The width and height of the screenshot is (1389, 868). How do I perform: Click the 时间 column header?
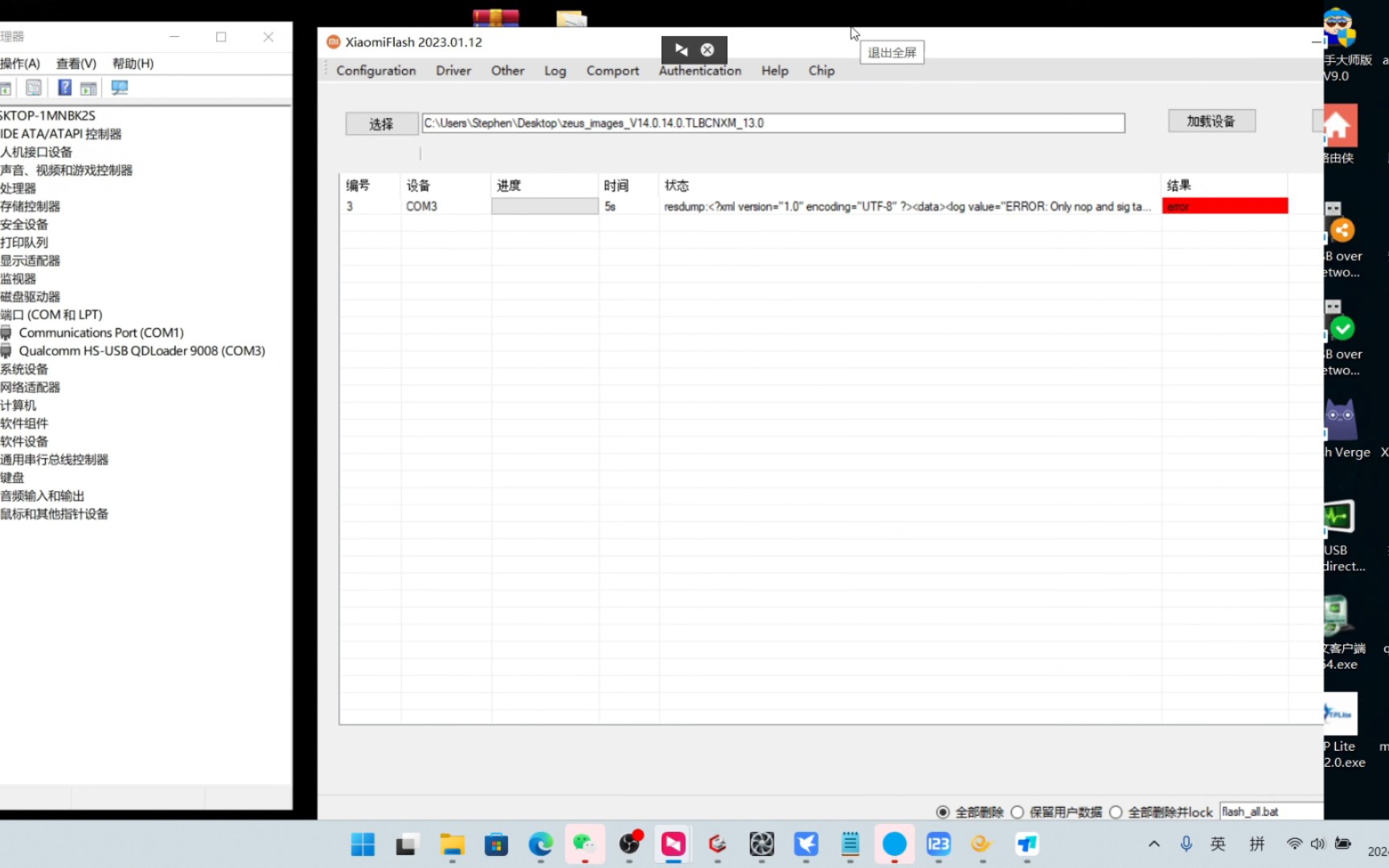point(617,186)
